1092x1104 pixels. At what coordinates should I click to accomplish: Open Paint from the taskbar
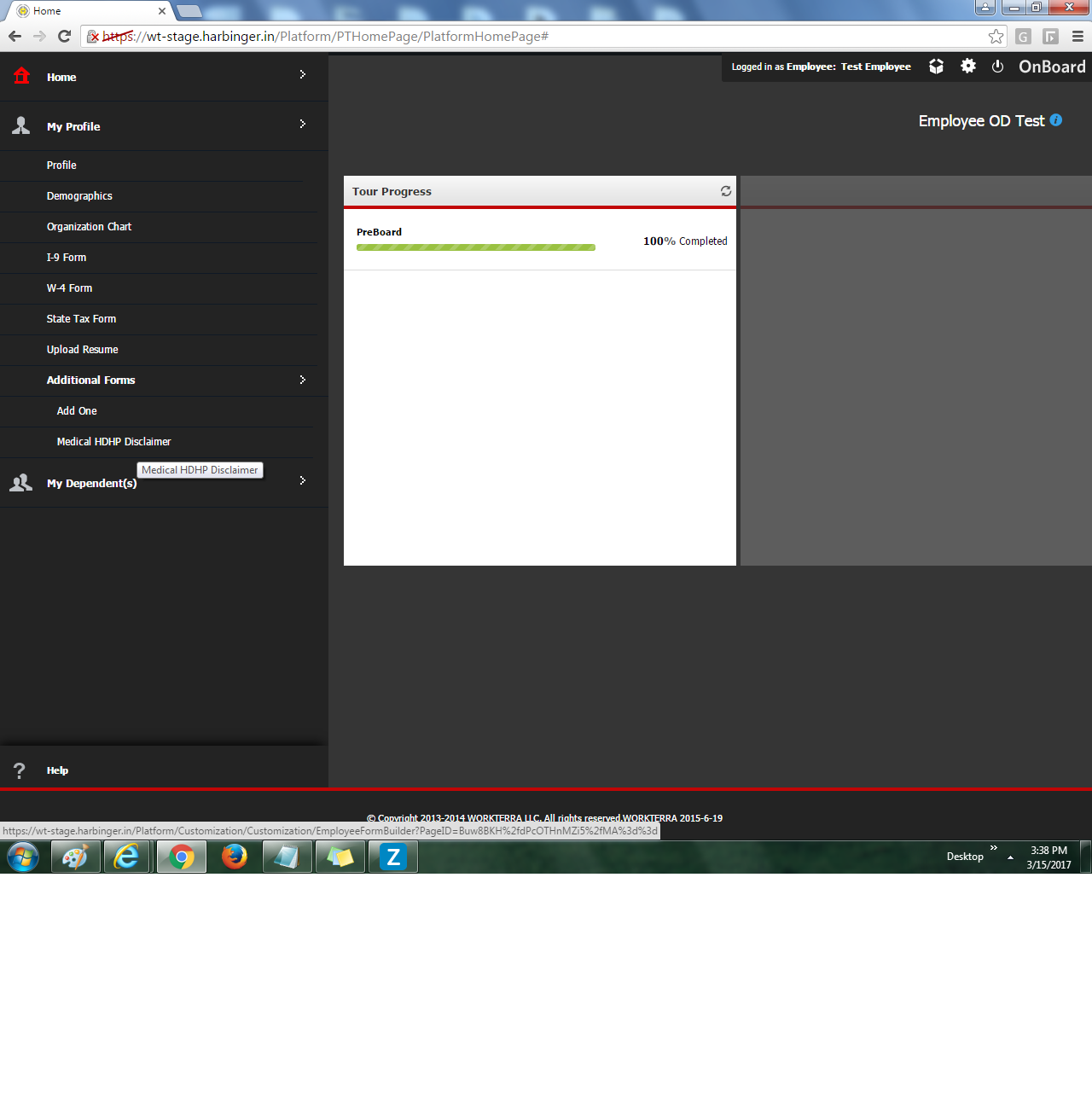(x=76, y=857)
